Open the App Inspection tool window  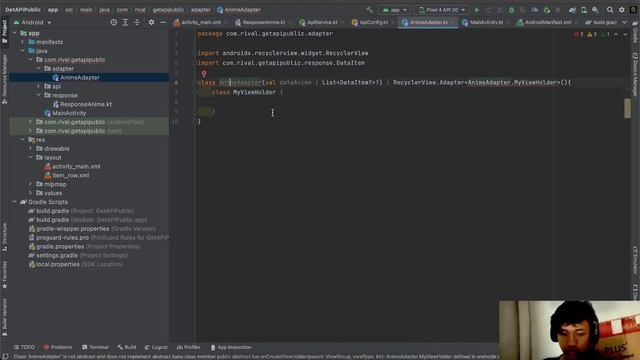tap(231, 347)
